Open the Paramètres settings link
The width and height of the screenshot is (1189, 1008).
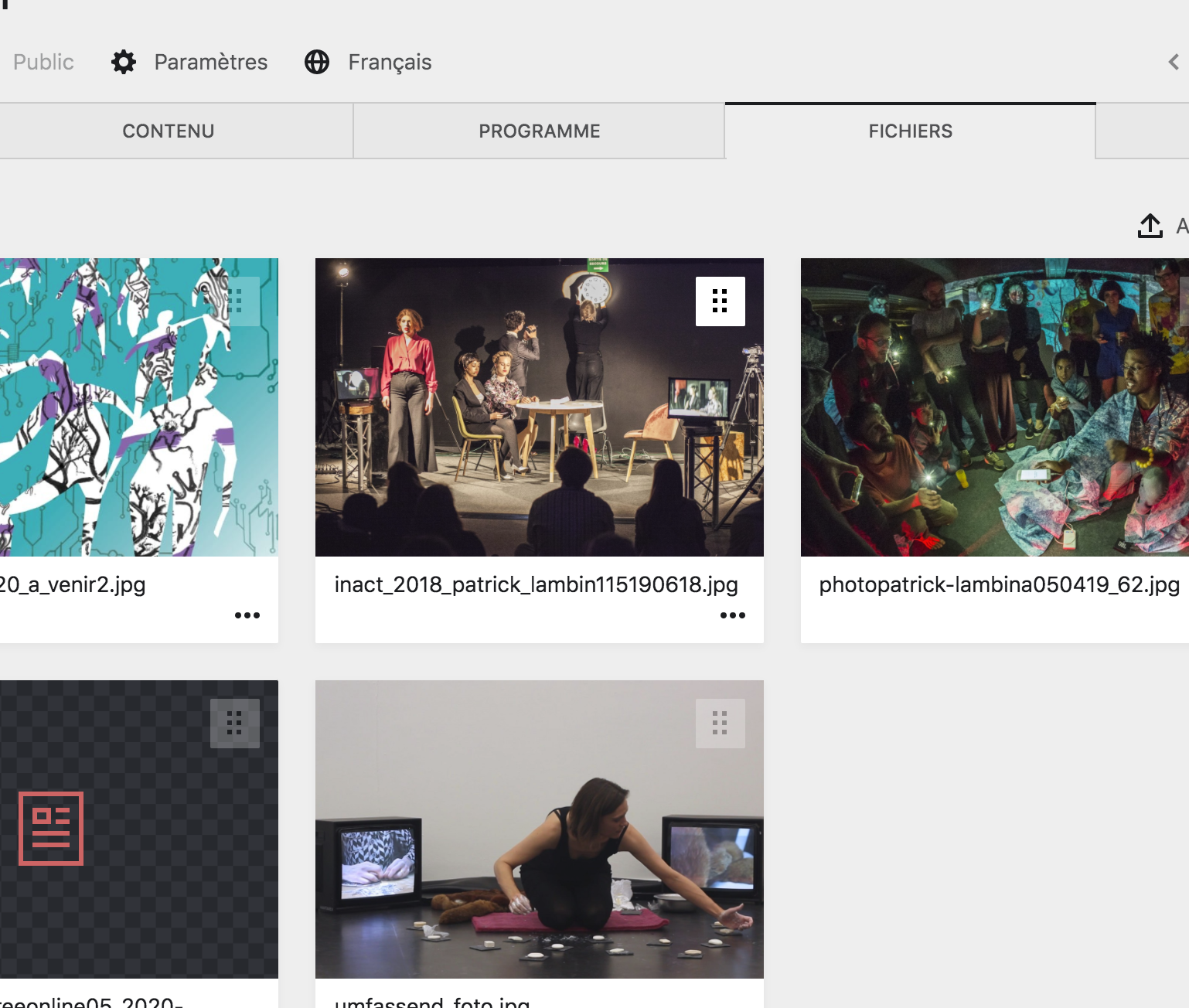tap(210, 62)
